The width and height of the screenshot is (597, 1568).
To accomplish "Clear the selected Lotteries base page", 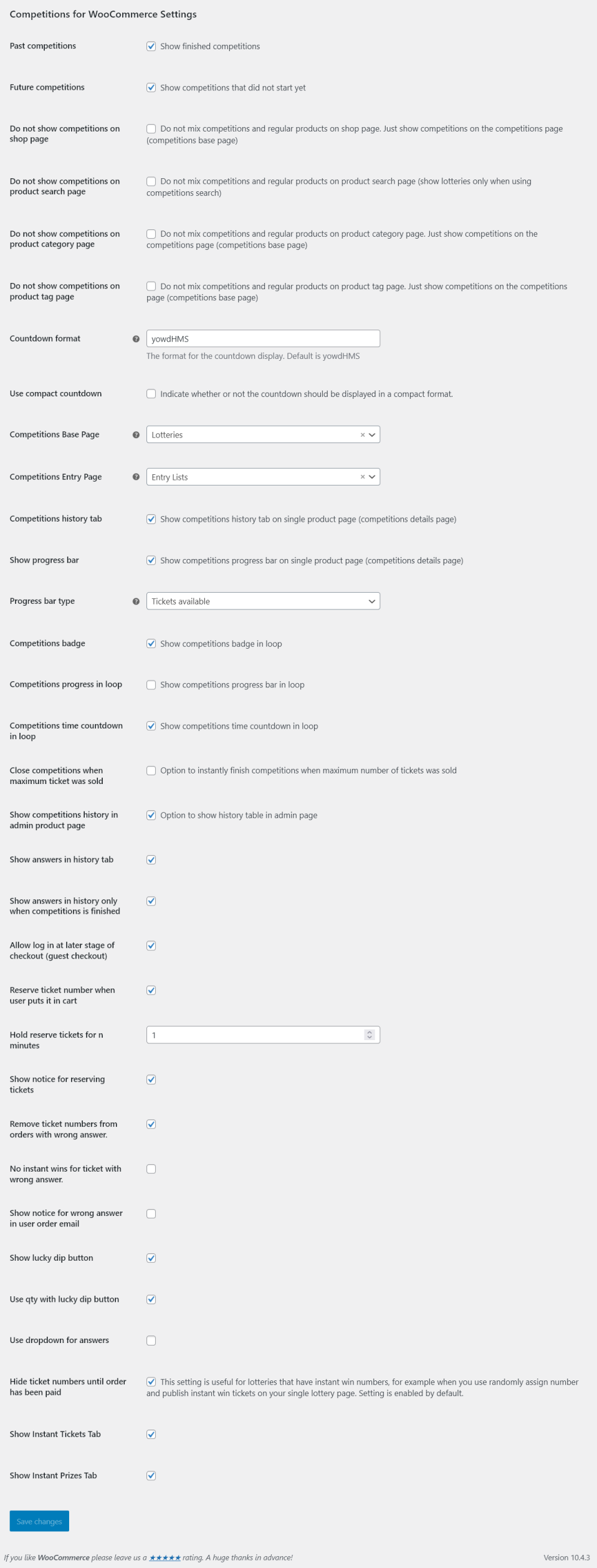I will [x=362, y=434].
